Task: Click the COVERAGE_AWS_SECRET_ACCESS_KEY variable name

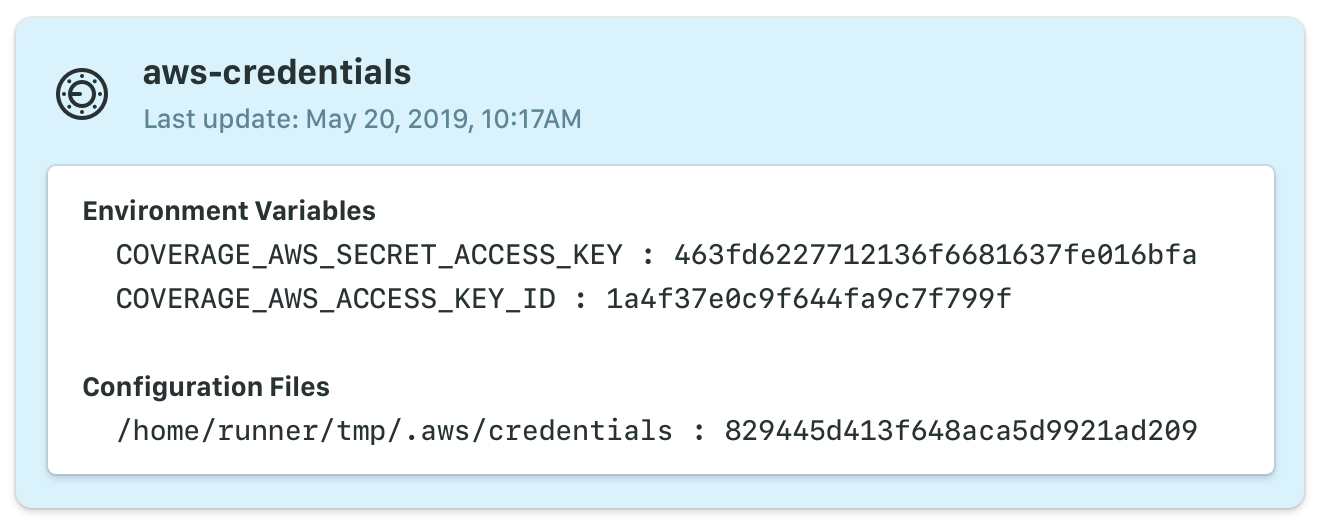Action: tap(369, 255)
